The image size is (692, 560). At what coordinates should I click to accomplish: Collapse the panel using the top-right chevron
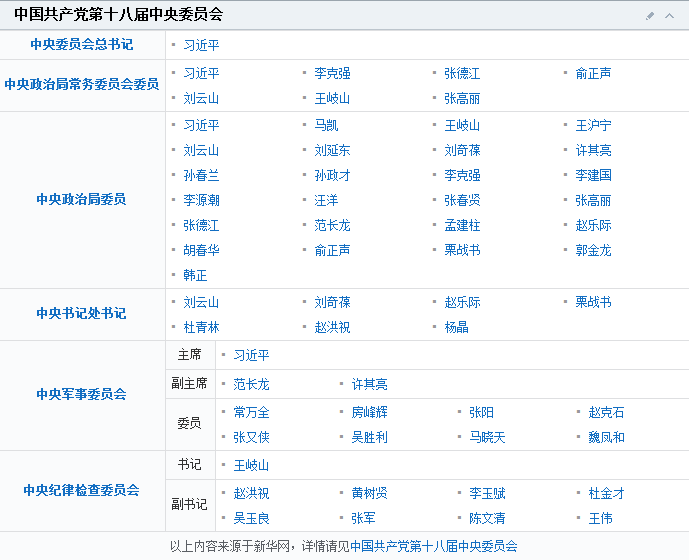[670, 15]
